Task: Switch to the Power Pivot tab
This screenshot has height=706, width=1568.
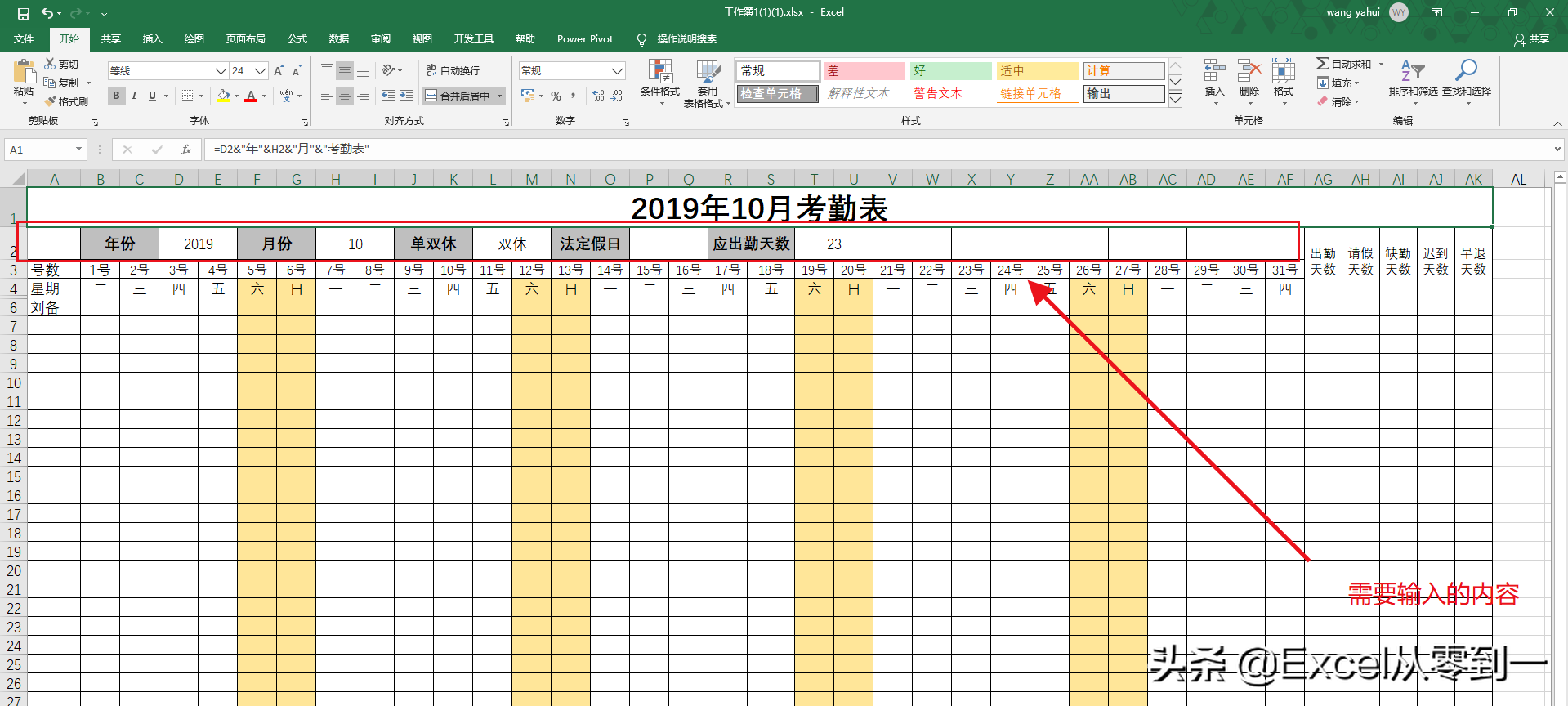Action: [x=585, y=39]
